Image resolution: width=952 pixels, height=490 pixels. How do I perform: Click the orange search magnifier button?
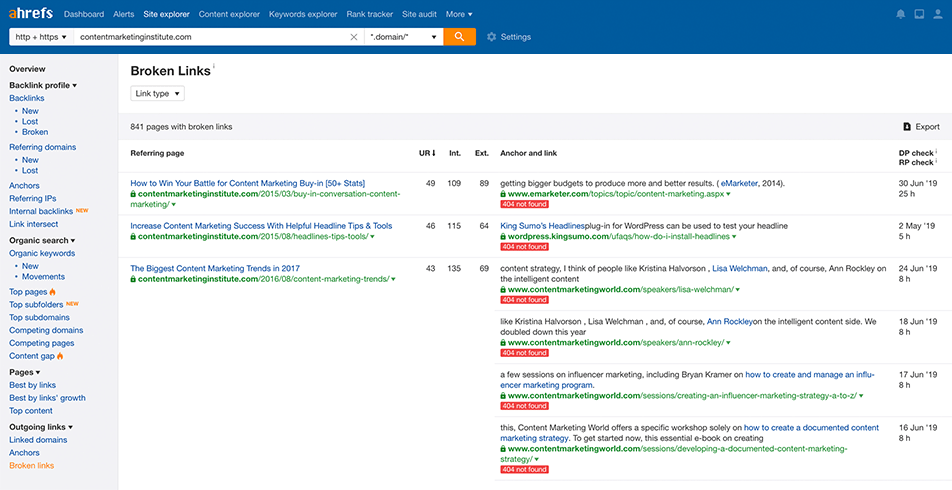(460, 37)
